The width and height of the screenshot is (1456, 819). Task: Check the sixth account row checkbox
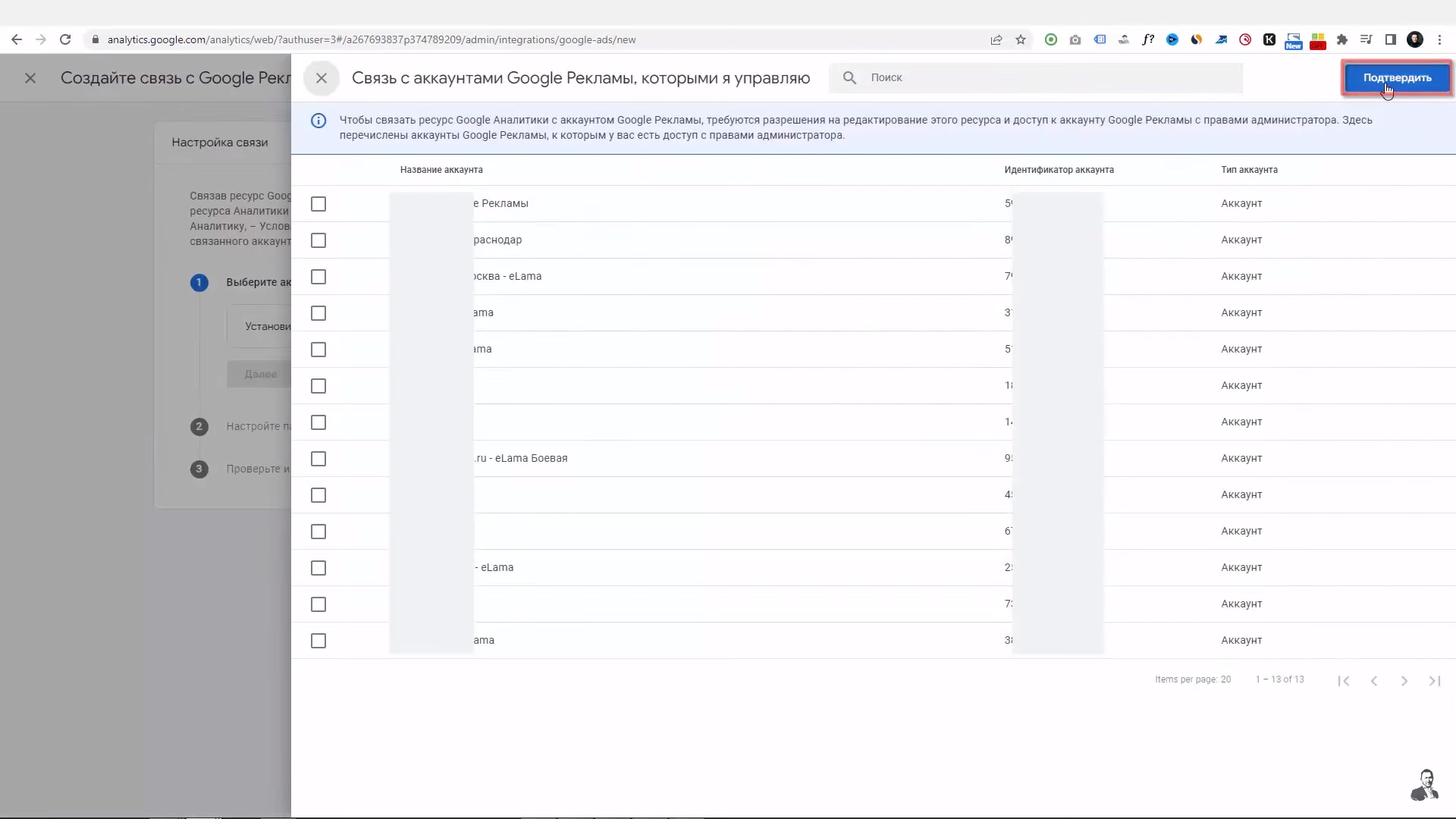pyautogui.click(x=318, y=386)
